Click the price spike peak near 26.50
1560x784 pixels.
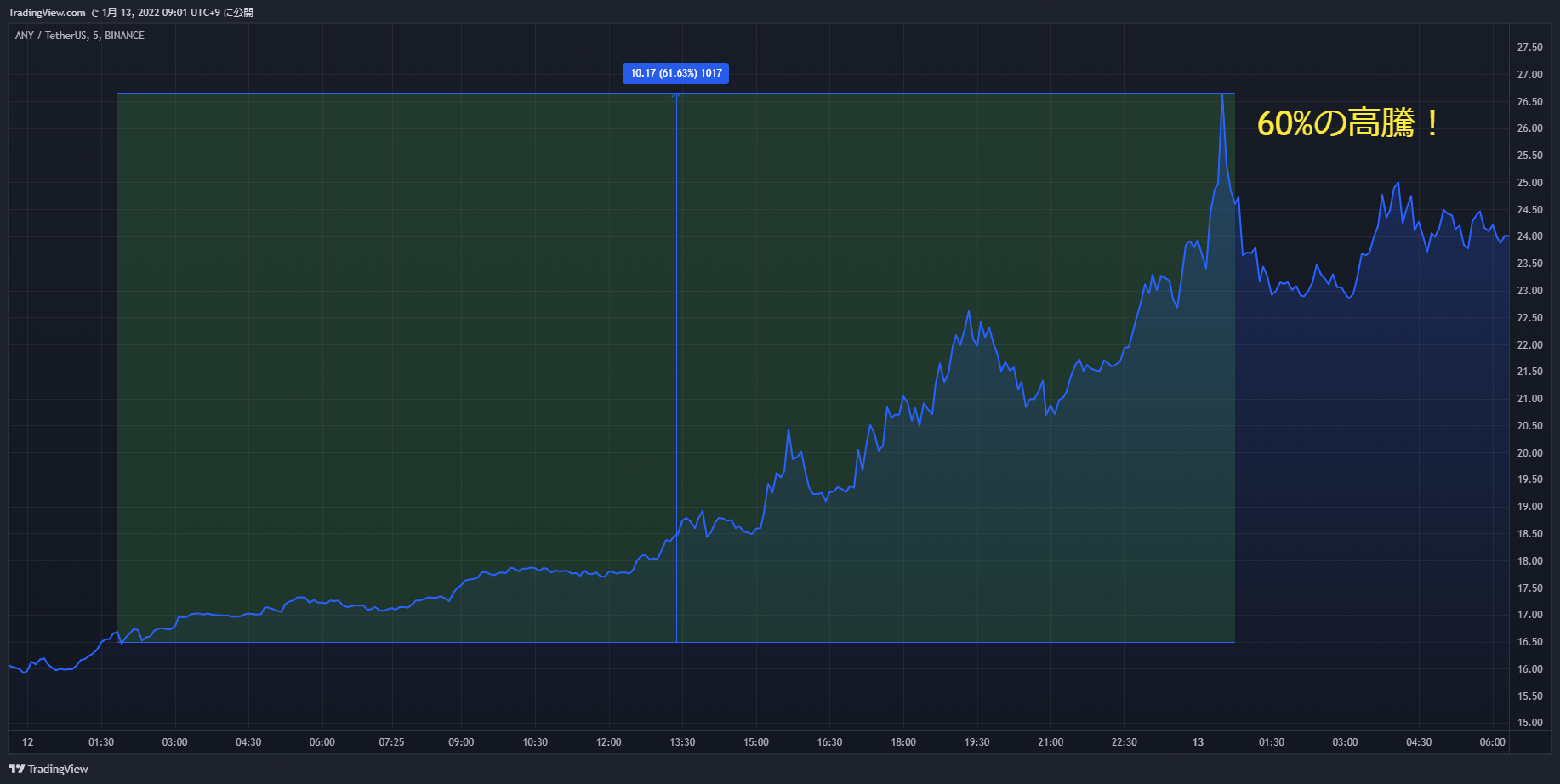(x=1222, y=94)
